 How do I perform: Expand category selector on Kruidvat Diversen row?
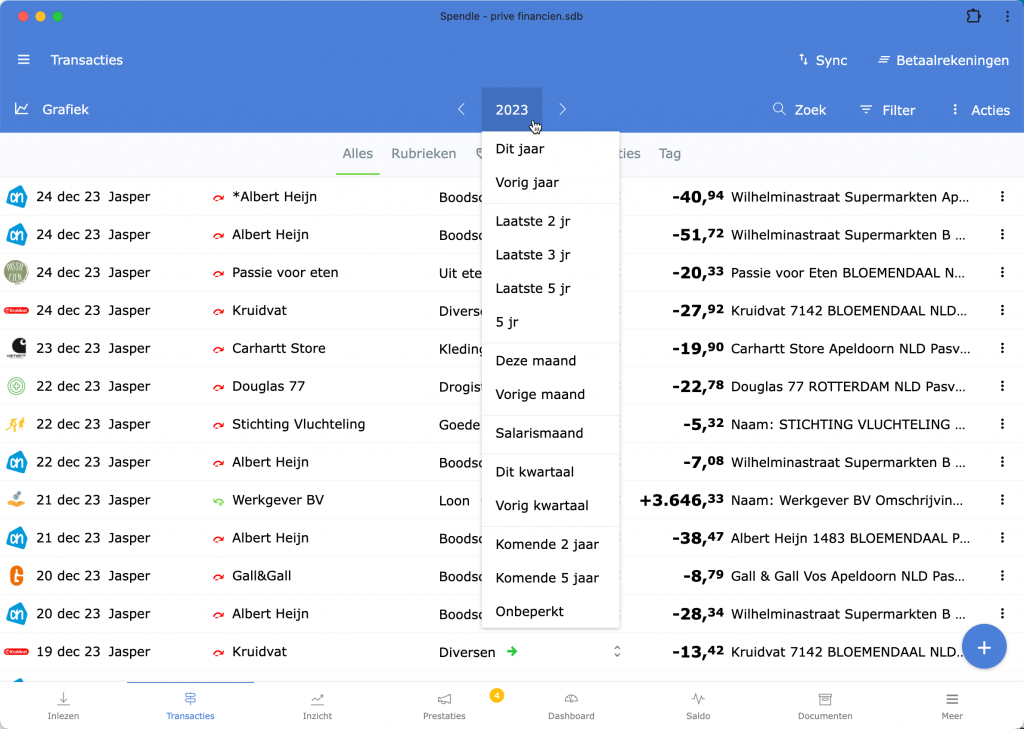tap(617, 652)
